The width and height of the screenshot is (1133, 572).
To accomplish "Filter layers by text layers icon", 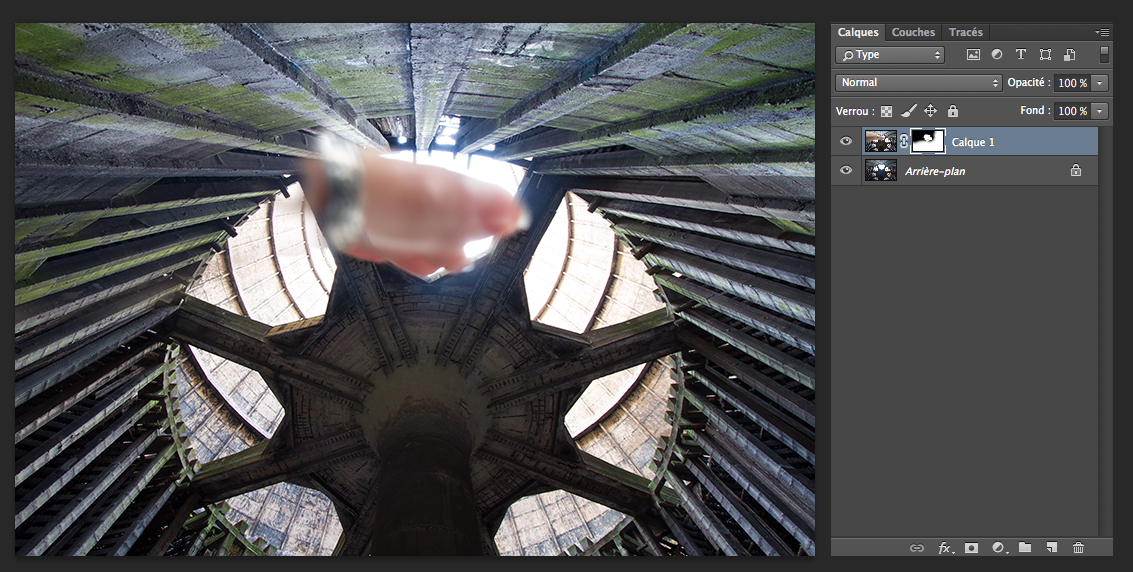I will tap(1021, 55).
